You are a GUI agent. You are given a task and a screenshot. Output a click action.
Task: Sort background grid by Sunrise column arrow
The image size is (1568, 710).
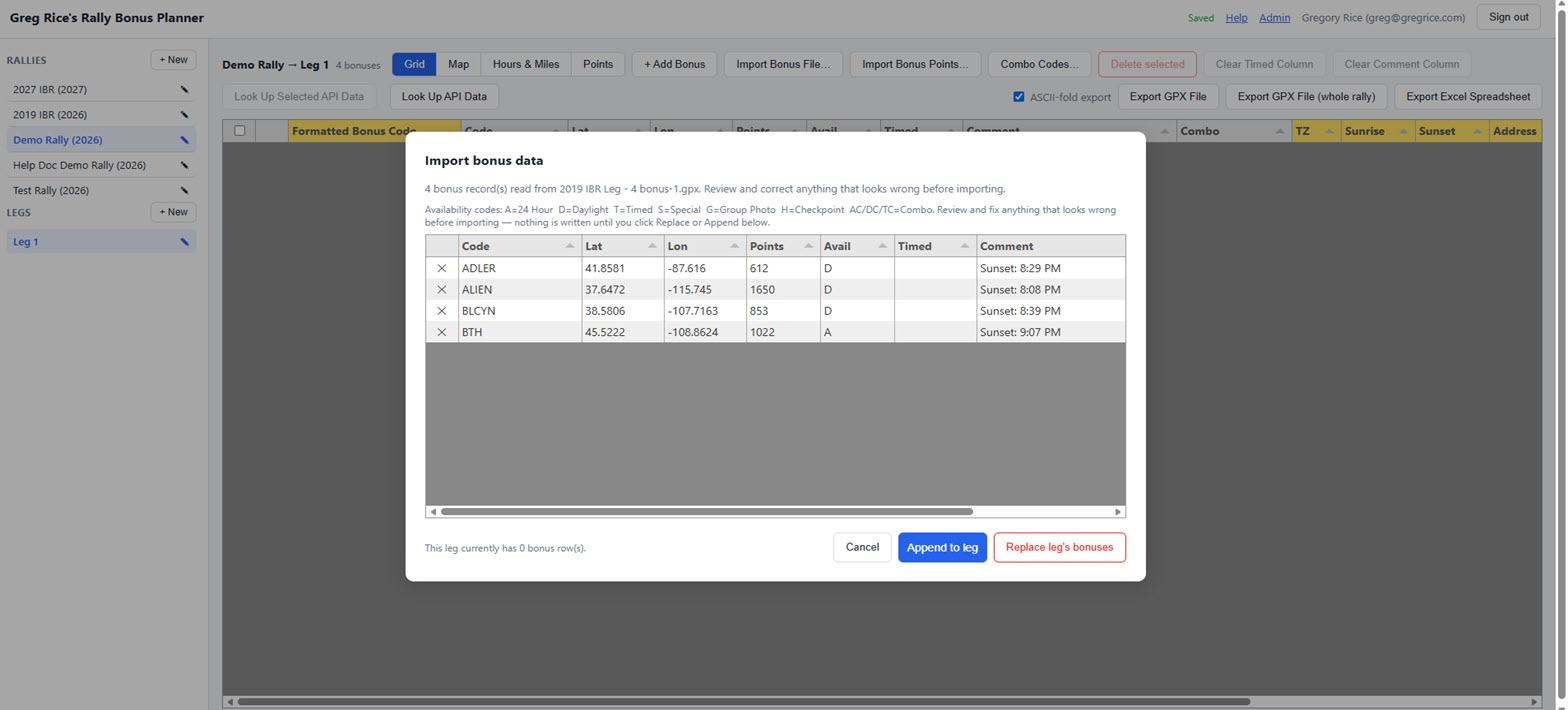click(1403, 131)
